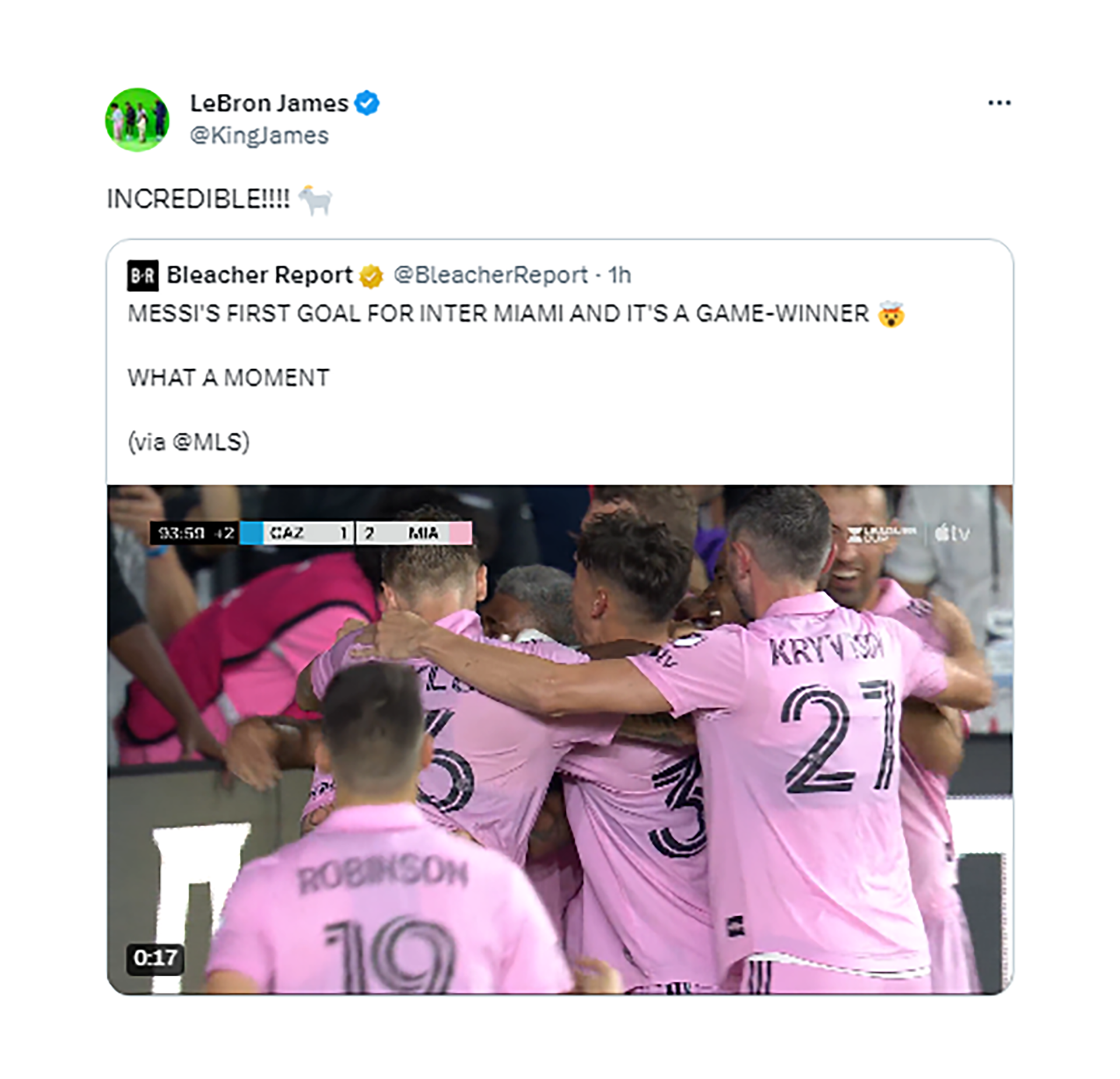Click the INCREDIBLE!!!! tweet text
Image resolution: width=1120 pixels, height=1079 pixels.
pos(198,199)
